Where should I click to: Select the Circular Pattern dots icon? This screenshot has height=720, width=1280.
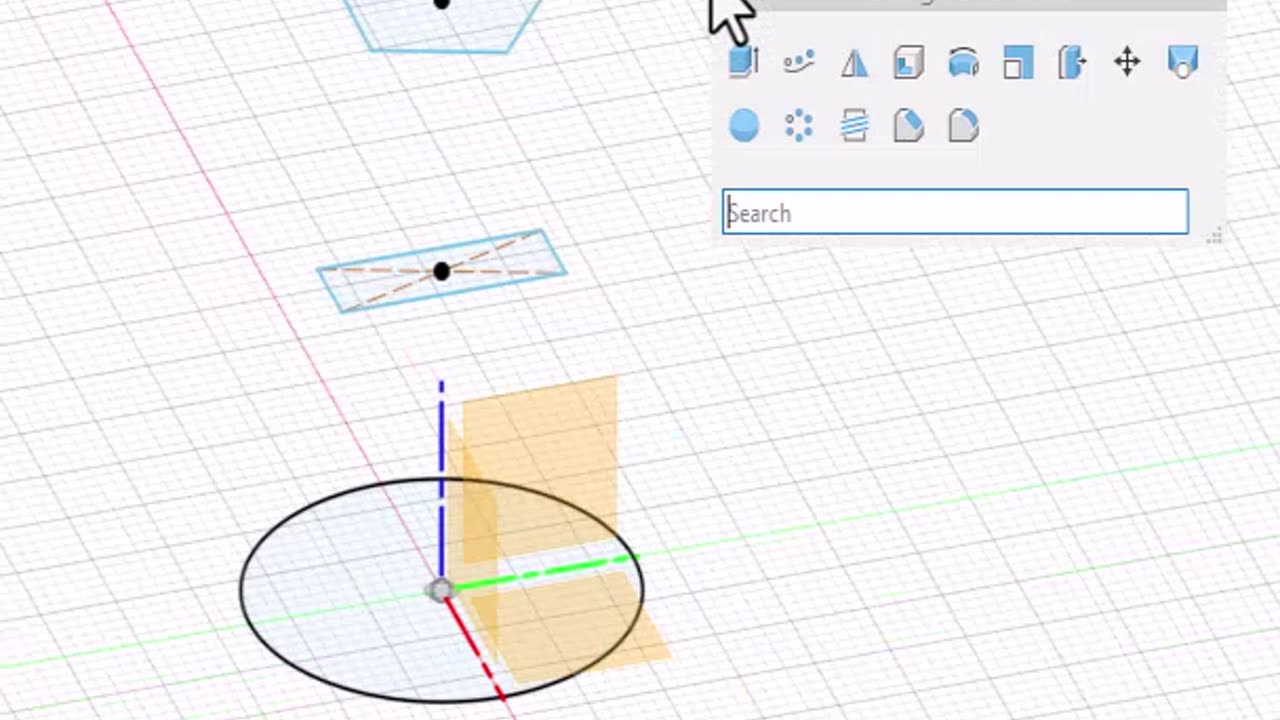tap(799, 126)
